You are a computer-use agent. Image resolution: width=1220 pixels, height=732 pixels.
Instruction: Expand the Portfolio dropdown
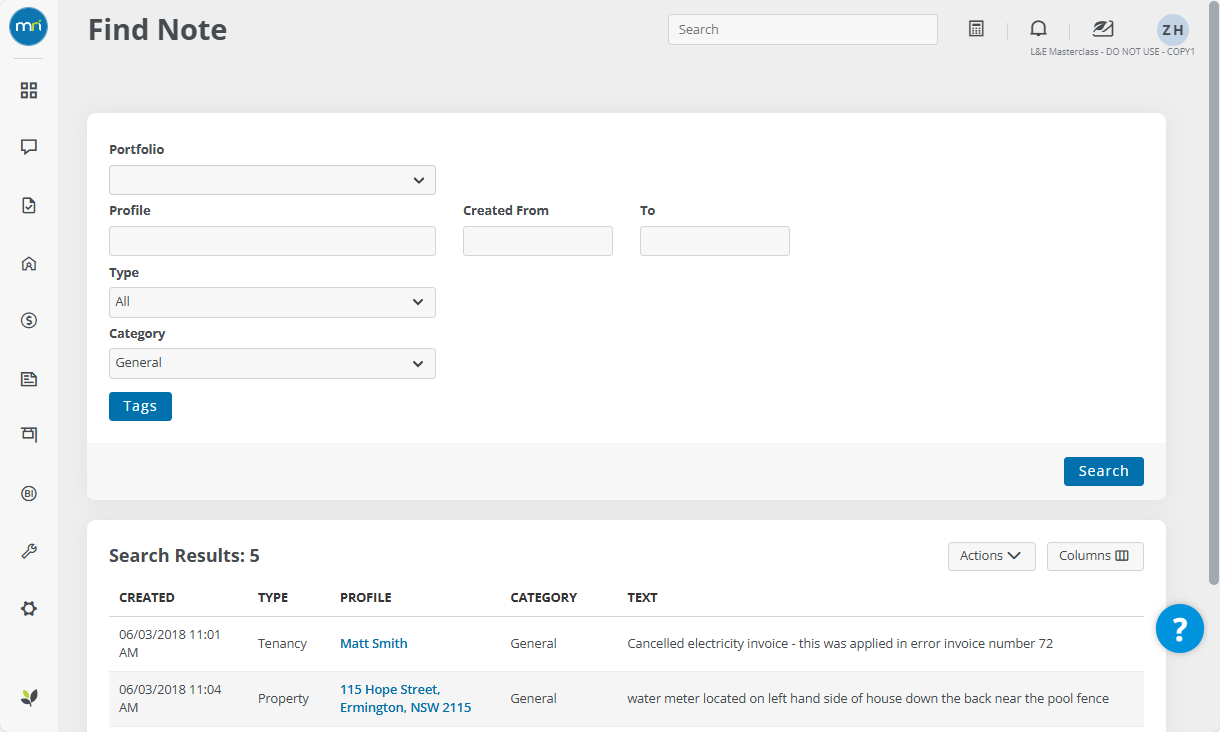272,180
